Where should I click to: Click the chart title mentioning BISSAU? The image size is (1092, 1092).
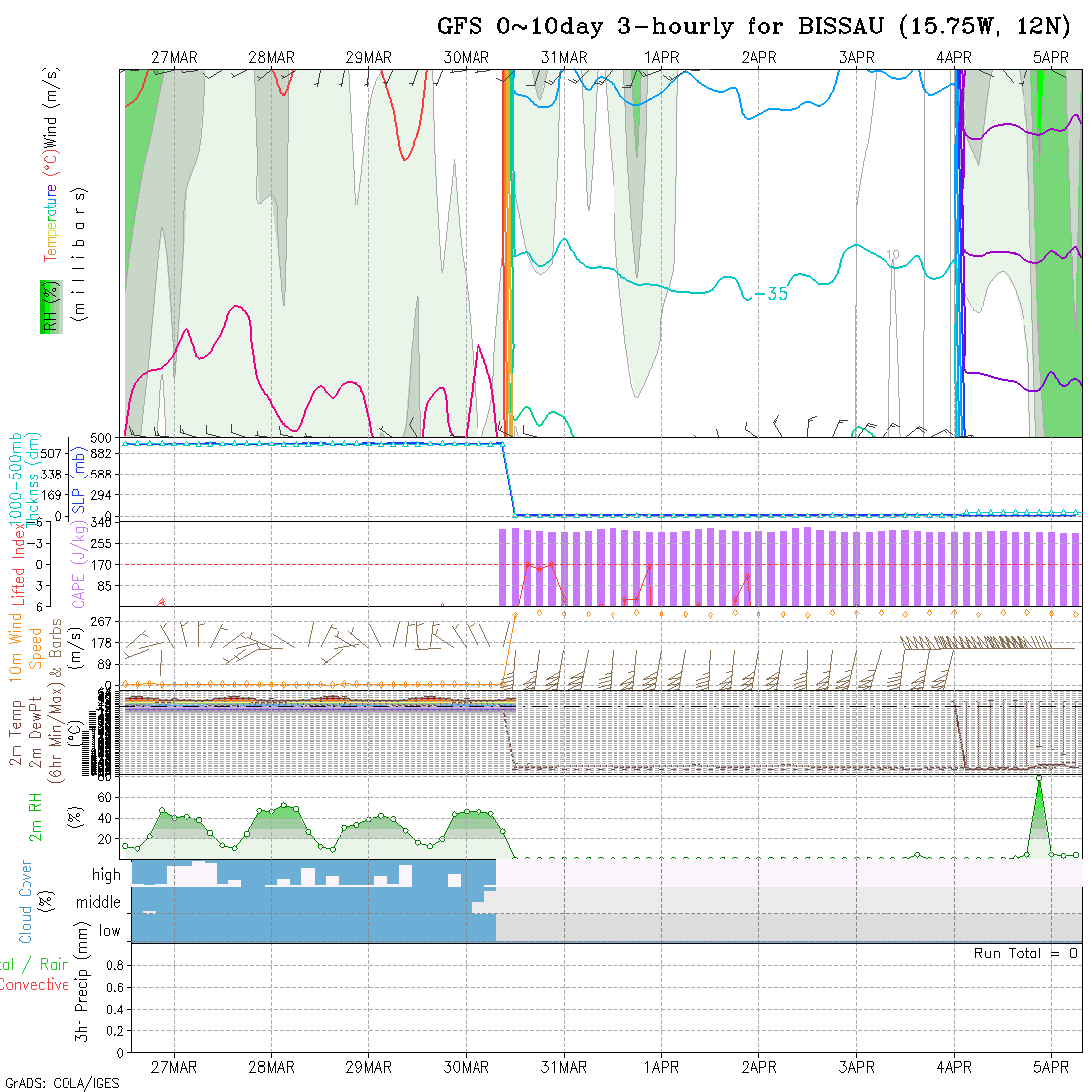(x=754, y=27)
